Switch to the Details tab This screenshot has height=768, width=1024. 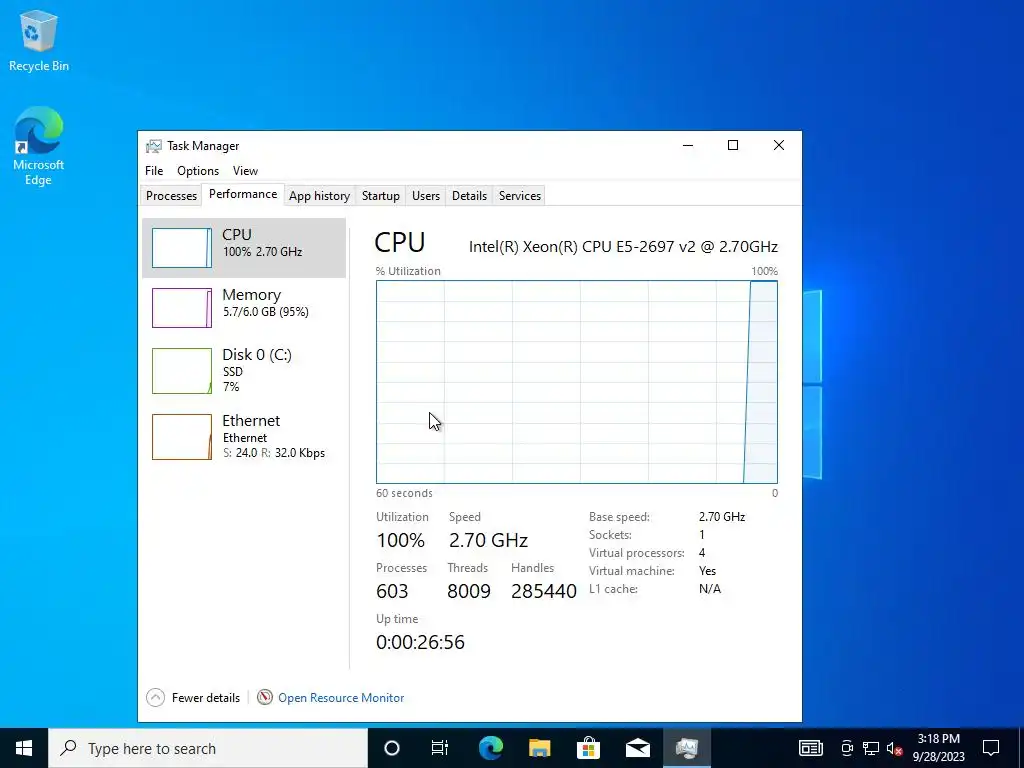click(x=469, y=195)
